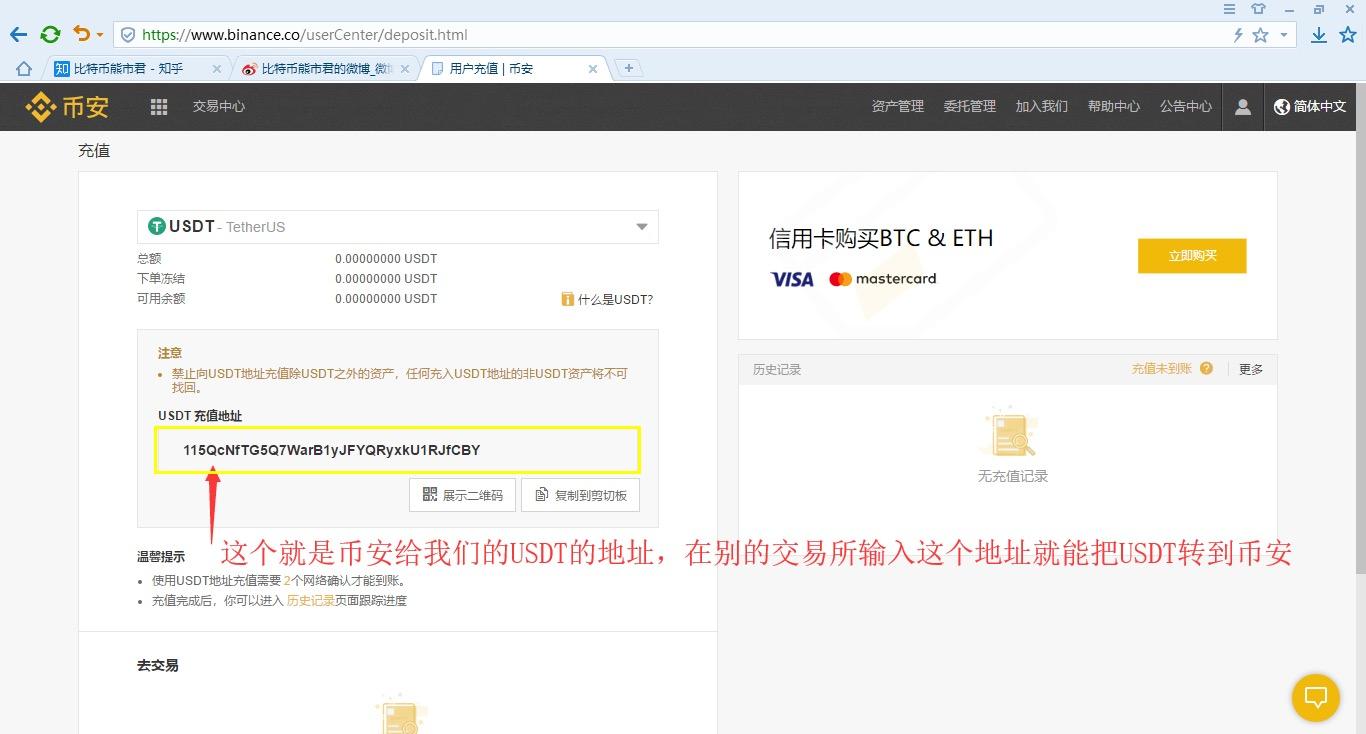Reload the page with green refresh icon
The height and width of the screenshot is (734, 1366).
50,35
